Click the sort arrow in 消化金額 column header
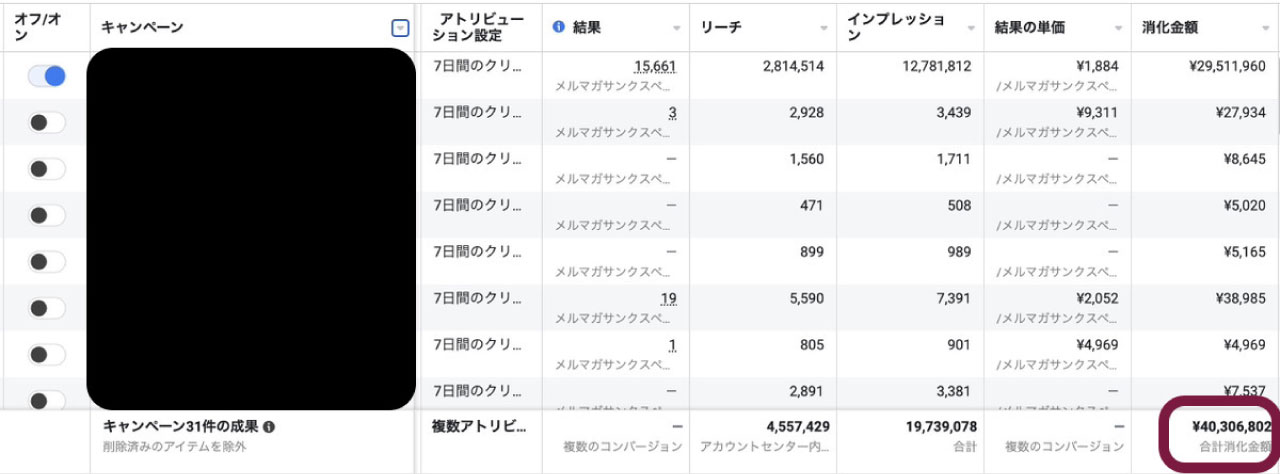 [1266, 28]
